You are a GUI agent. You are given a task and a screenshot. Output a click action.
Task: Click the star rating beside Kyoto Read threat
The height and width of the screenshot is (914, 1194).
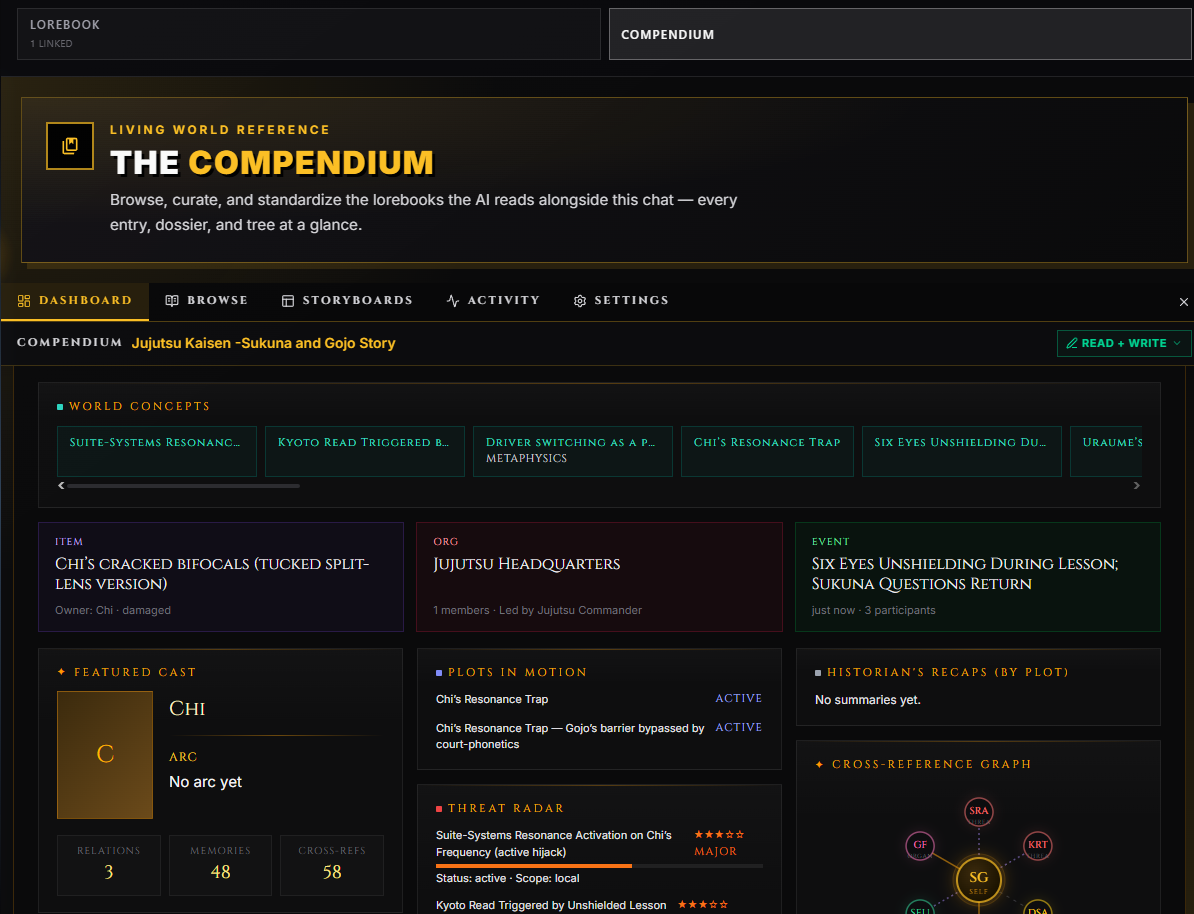click(x=703, y=905)
